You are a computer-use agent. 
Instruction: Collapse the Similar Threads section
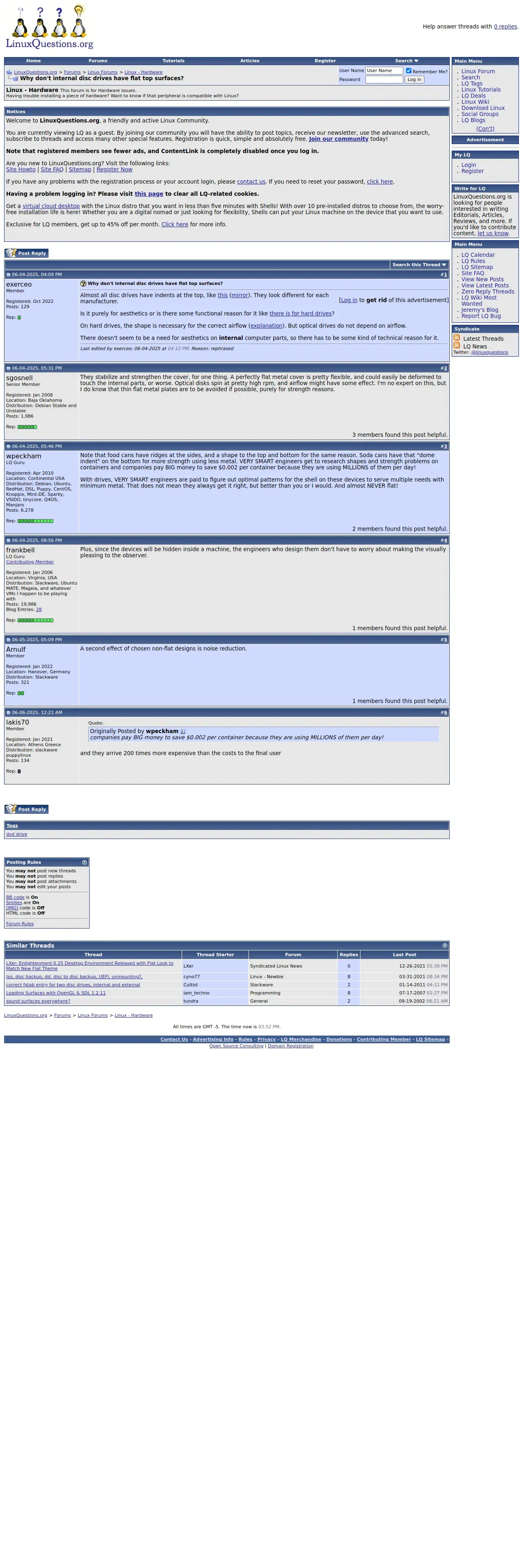(x=445, y=945)
